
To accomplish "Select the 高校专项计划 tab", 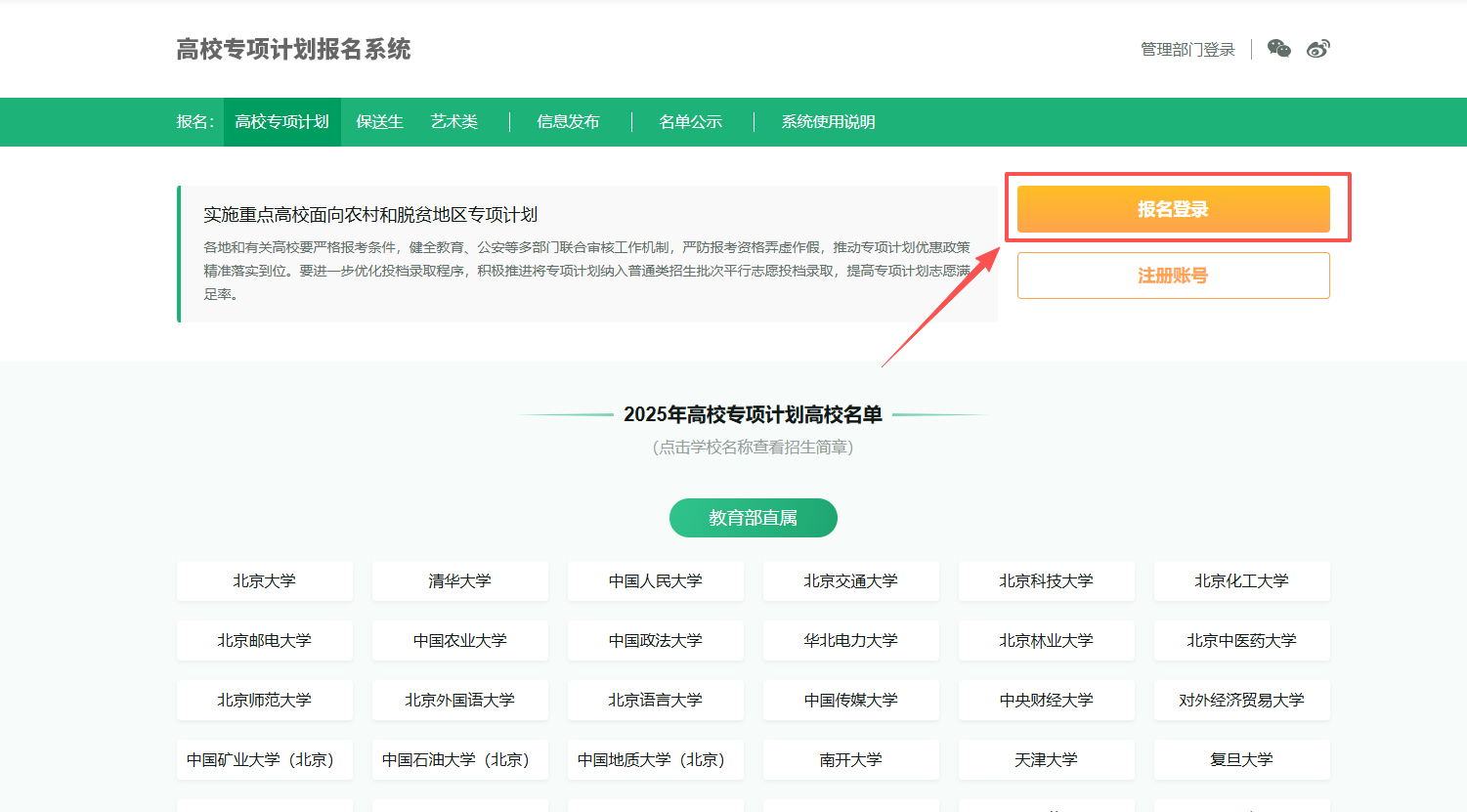I will click(x=281, y=122).
